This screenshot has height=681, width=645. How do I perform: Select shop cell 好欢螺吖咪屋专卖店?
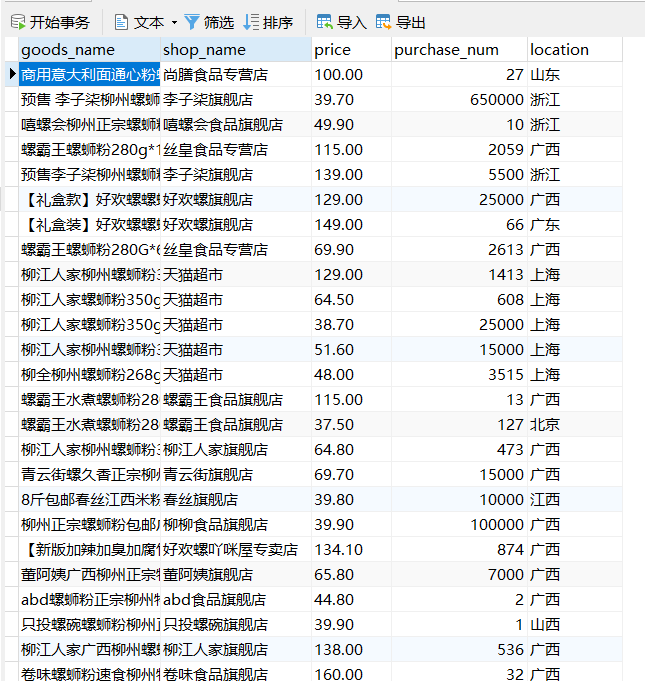tap(236, 549)
